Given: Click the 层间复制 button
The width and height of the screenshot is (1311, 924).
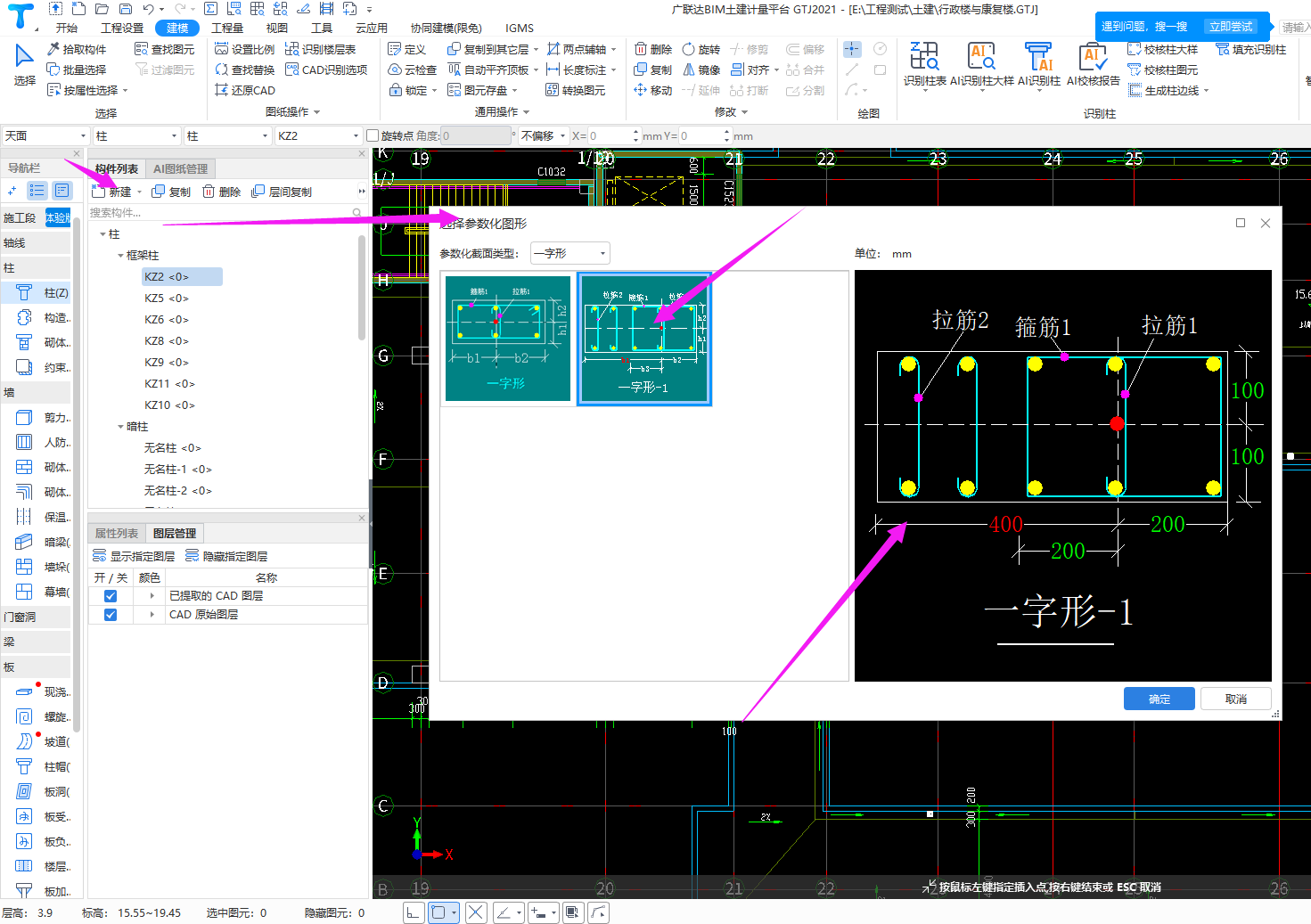Looking at the screenshot, I should [x=282, y=192].
